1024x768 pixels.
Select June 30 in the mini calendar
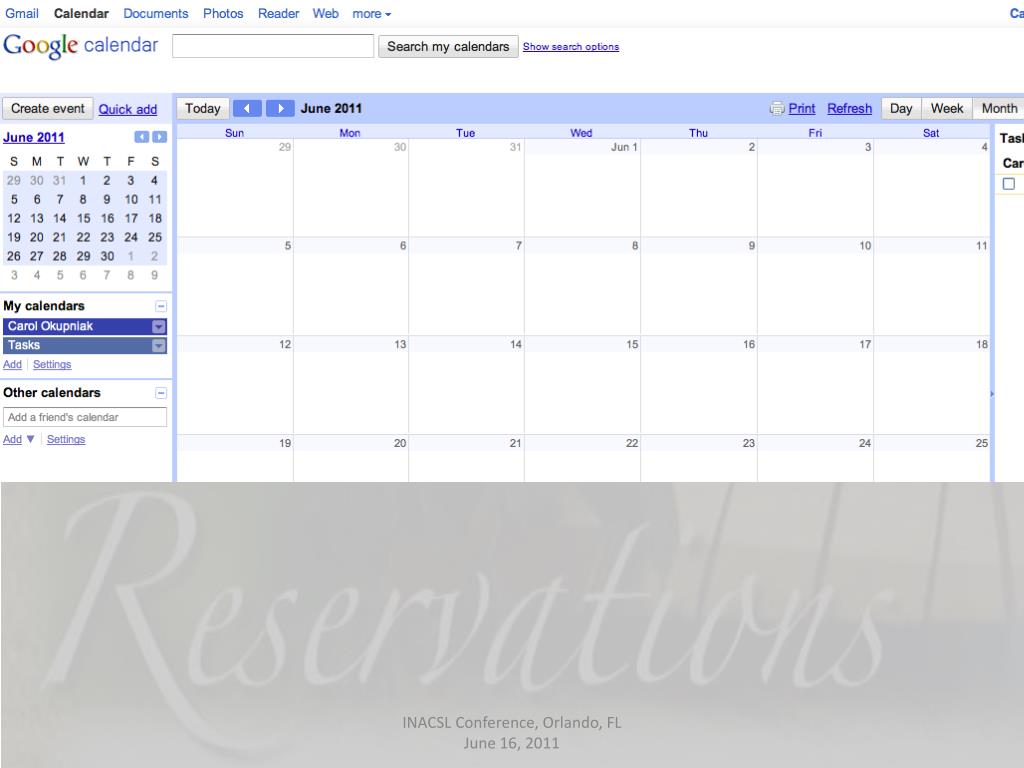tap(107, 256)
